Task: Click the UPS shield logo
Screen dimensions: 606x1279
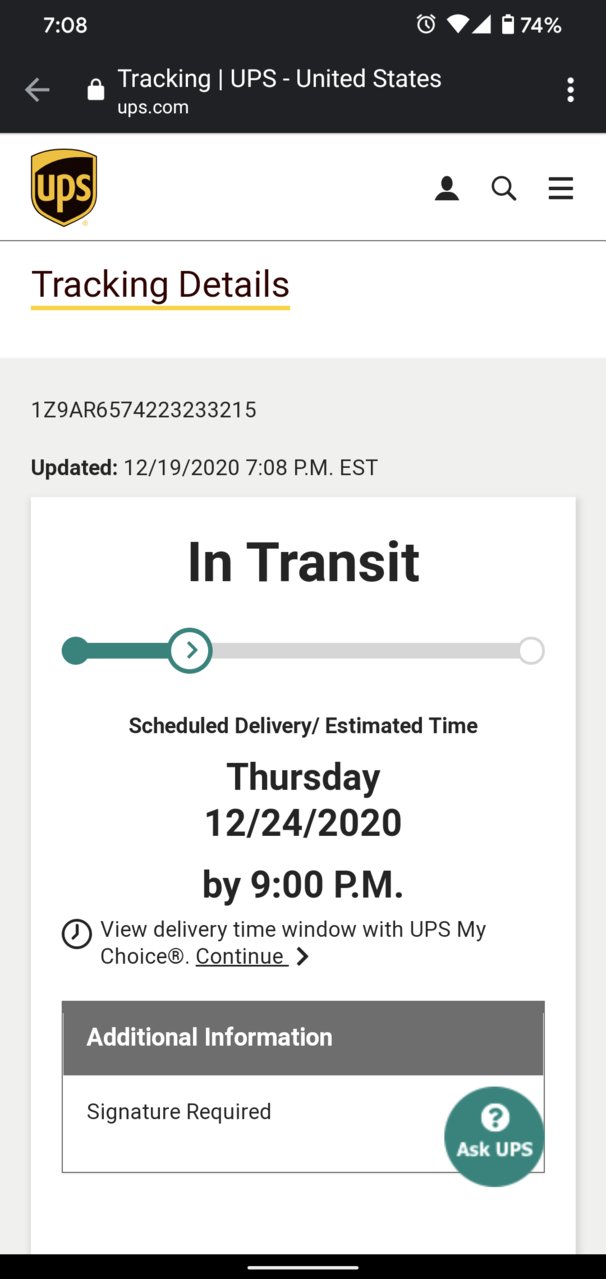Action: pos(64,187)
